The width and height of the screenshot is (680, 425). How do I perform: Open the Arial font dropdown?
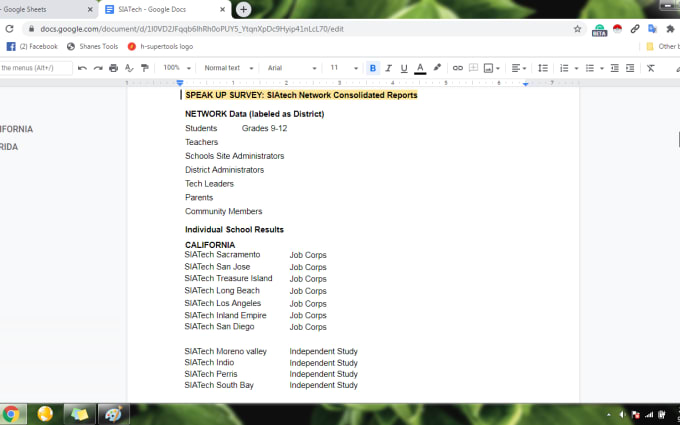coord(291,68)
